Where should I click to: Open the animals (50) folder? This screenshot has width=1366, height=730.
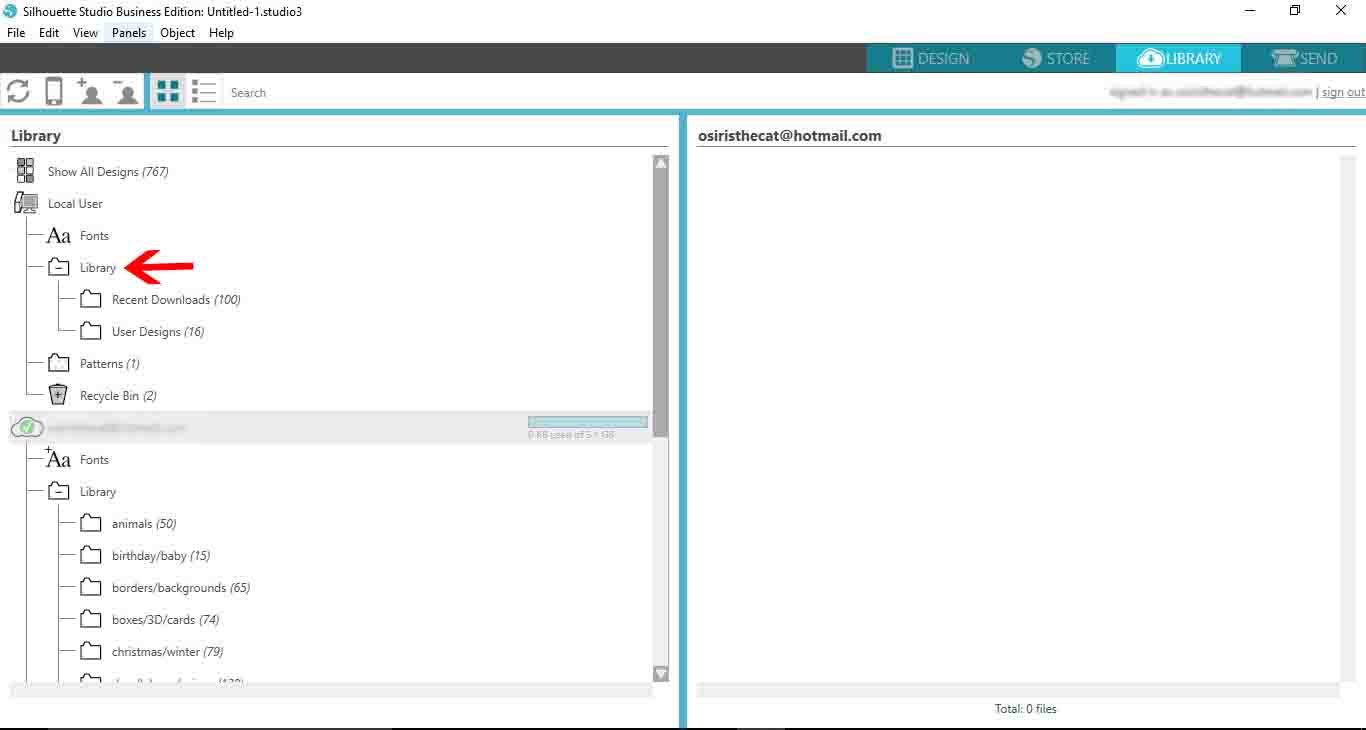(144, 524)
